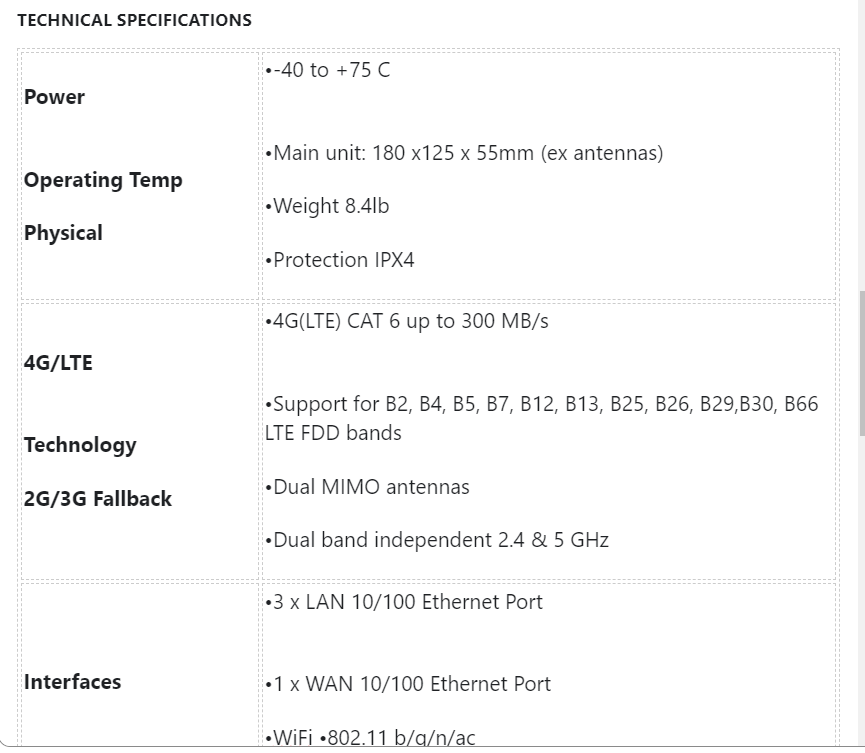865x753 pixels.
Task: Click the WiFi 802.11 b/g/n/ac entry
Action: point(370,737)
